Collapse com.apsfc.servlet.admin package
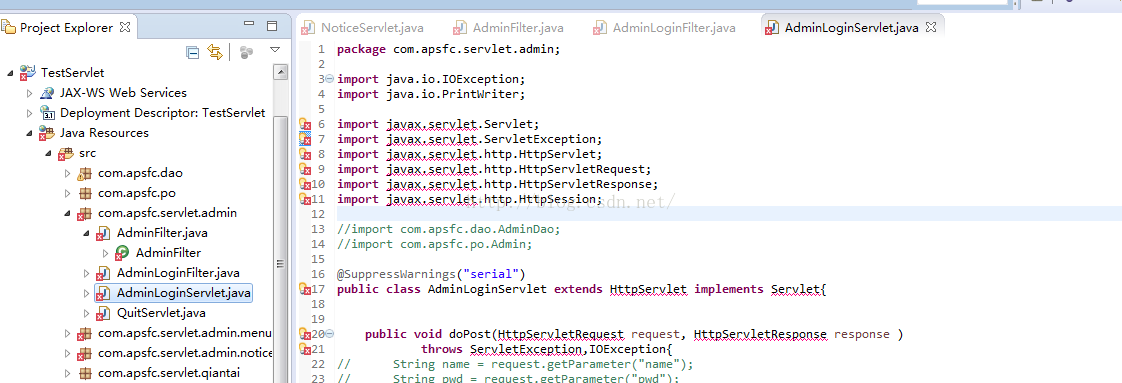 pyautogui.click(x=68, y=213)
